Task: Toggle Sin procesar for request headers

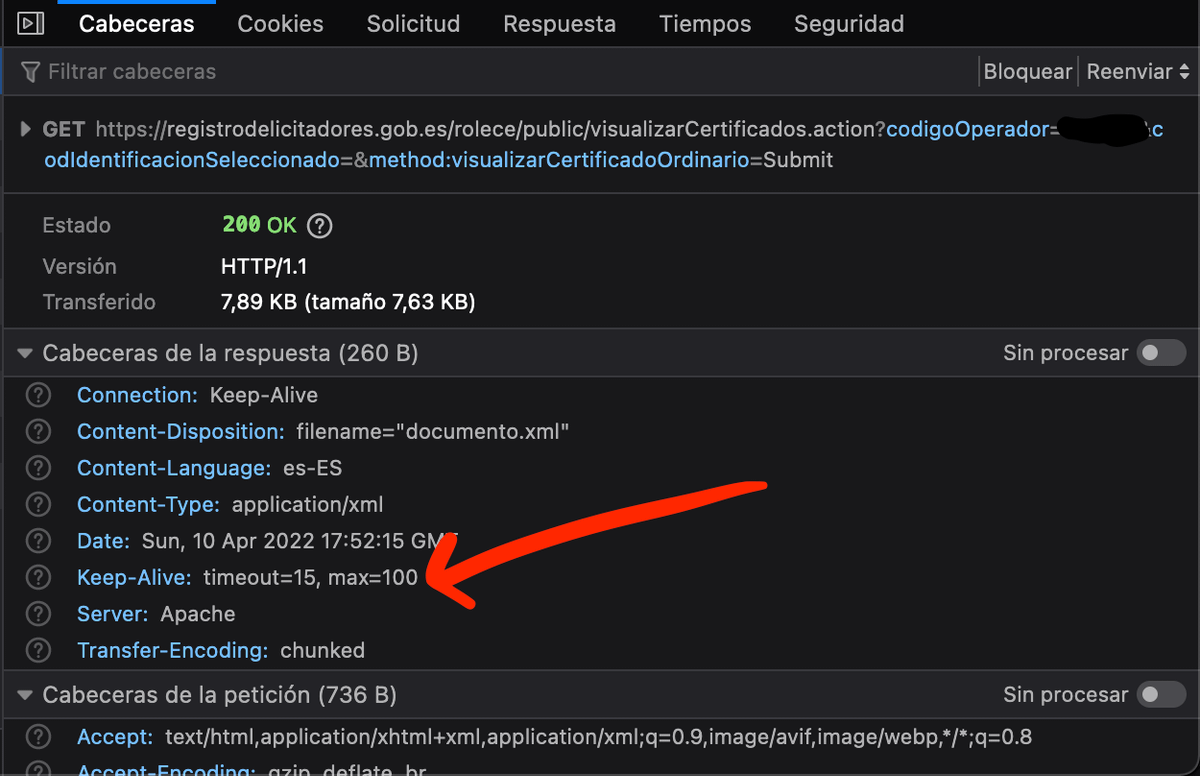Action: (x=1161, y=695)
